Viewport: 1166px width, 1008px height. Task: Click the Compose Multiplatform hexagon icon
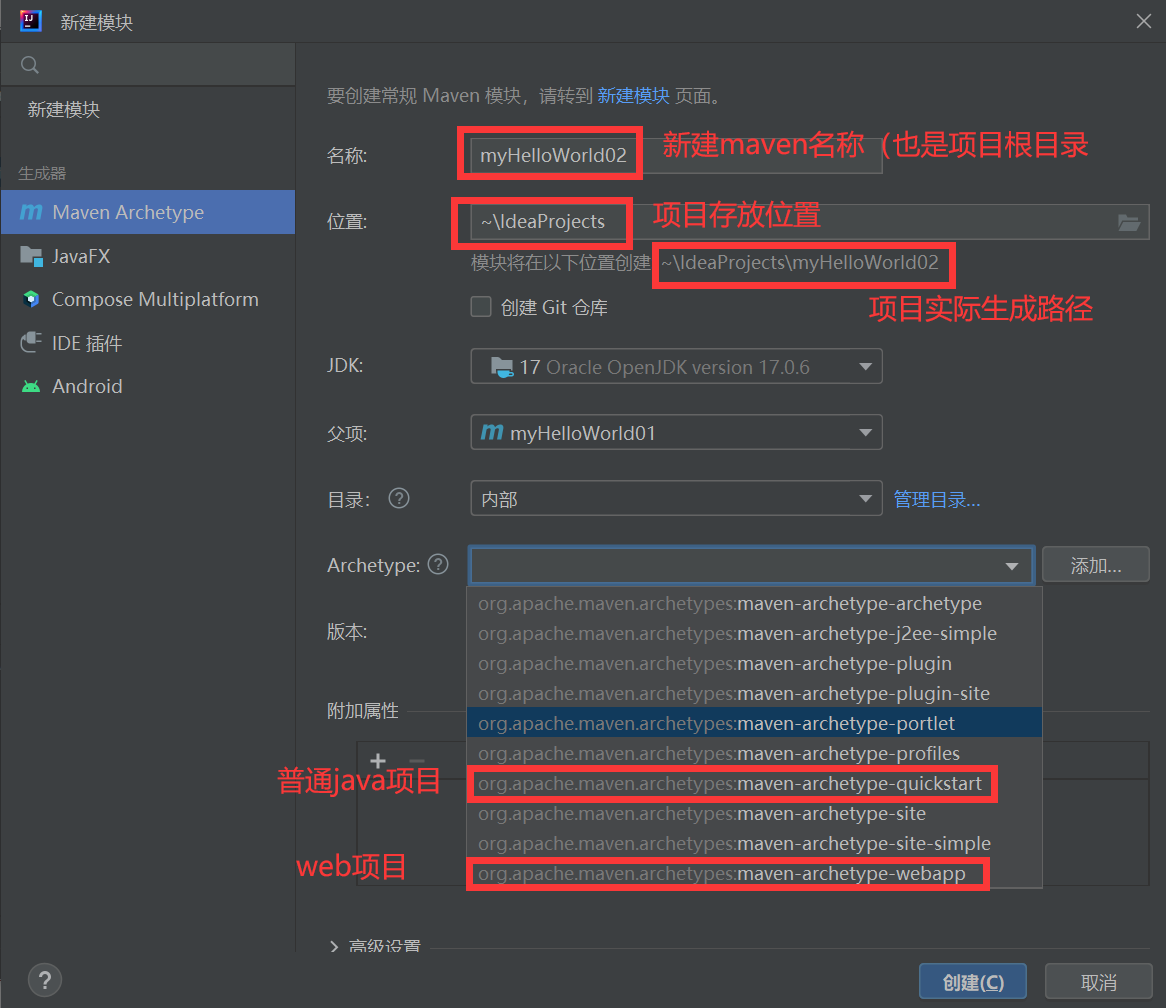coord(31,300)
